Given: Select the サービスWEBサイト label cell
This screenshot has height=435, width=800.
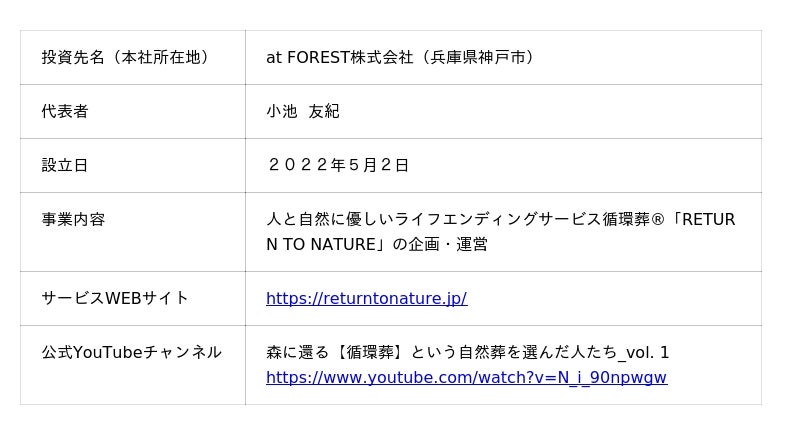Looking at the screenshot, I should [115, 298].
